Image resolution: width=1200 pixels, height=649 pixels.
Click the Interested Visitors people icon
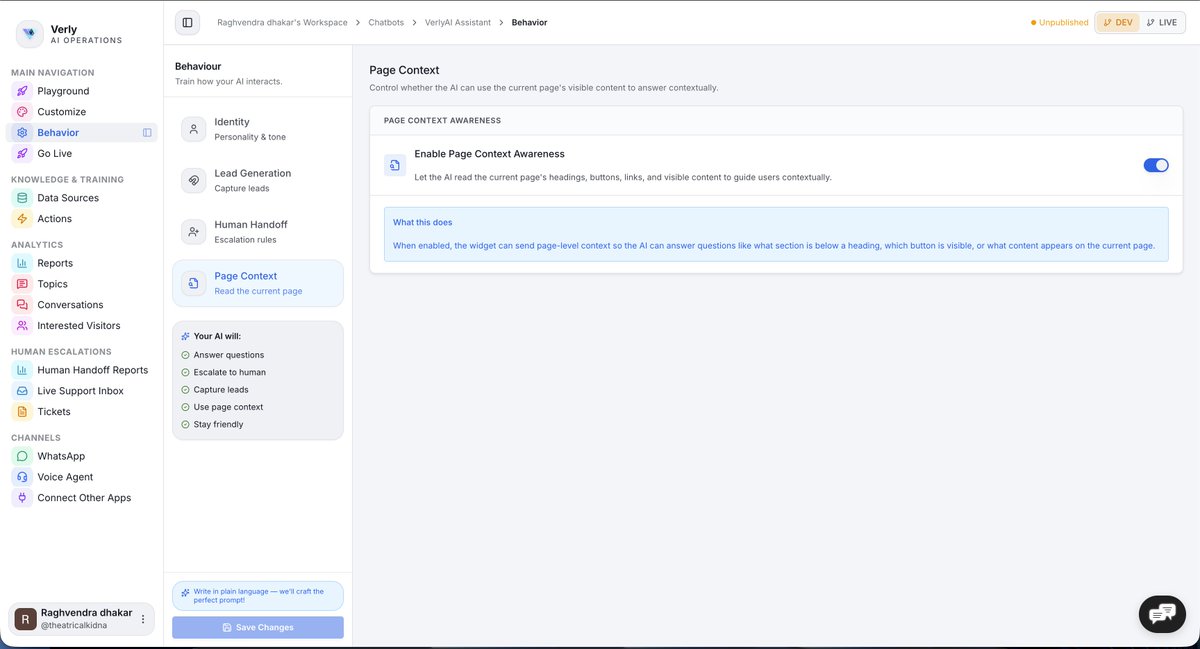21,325
